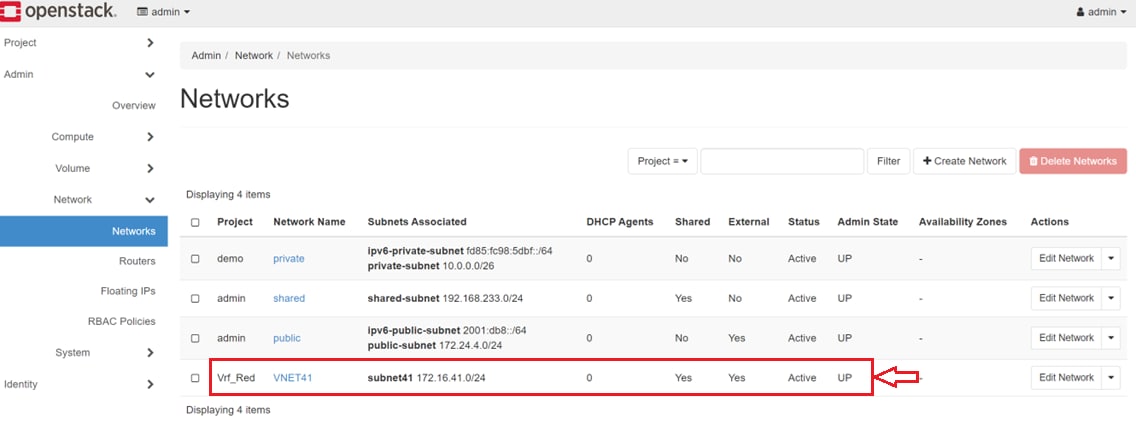Click the Network Name column header
1136x436 pixels.
tap(309, 222)
